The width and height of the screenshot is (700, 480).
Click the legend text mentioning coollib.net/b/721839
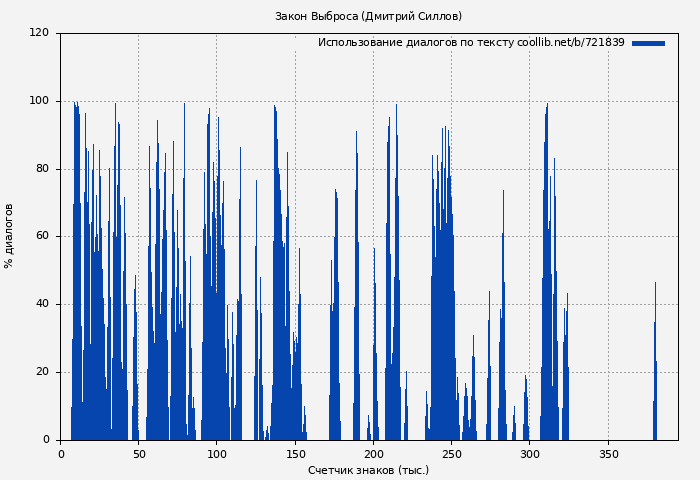[x=470, y=43]
